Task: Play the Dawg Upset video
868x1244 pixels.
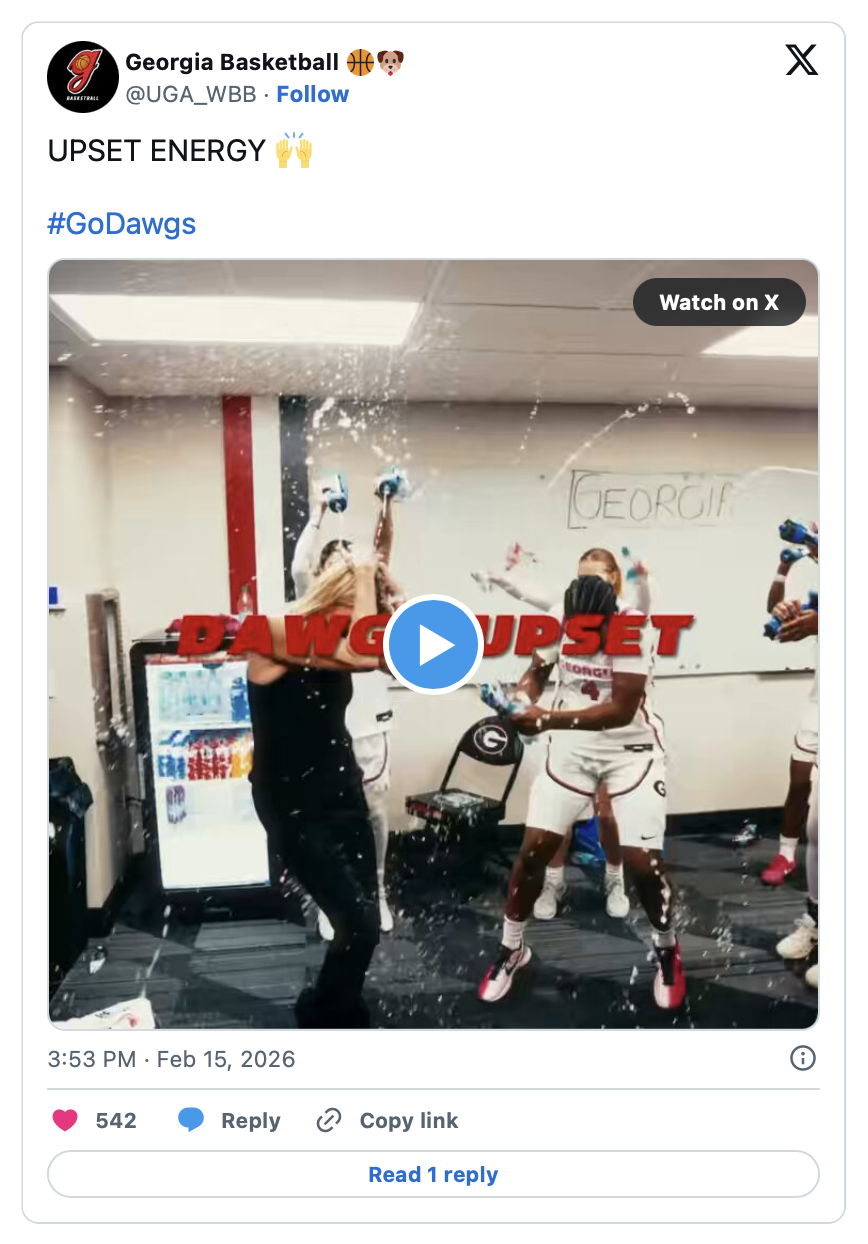Action: 434,645
